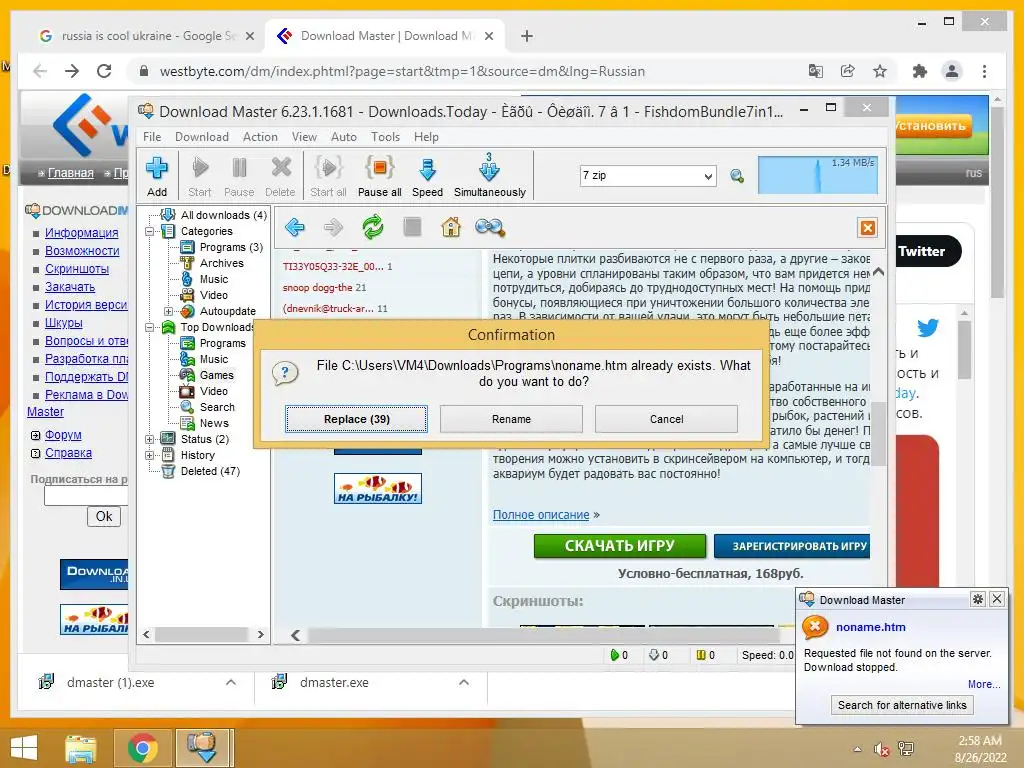Viewport: 1024px width, 768px height.
Task: Open the Action menu
Action: 260,136
